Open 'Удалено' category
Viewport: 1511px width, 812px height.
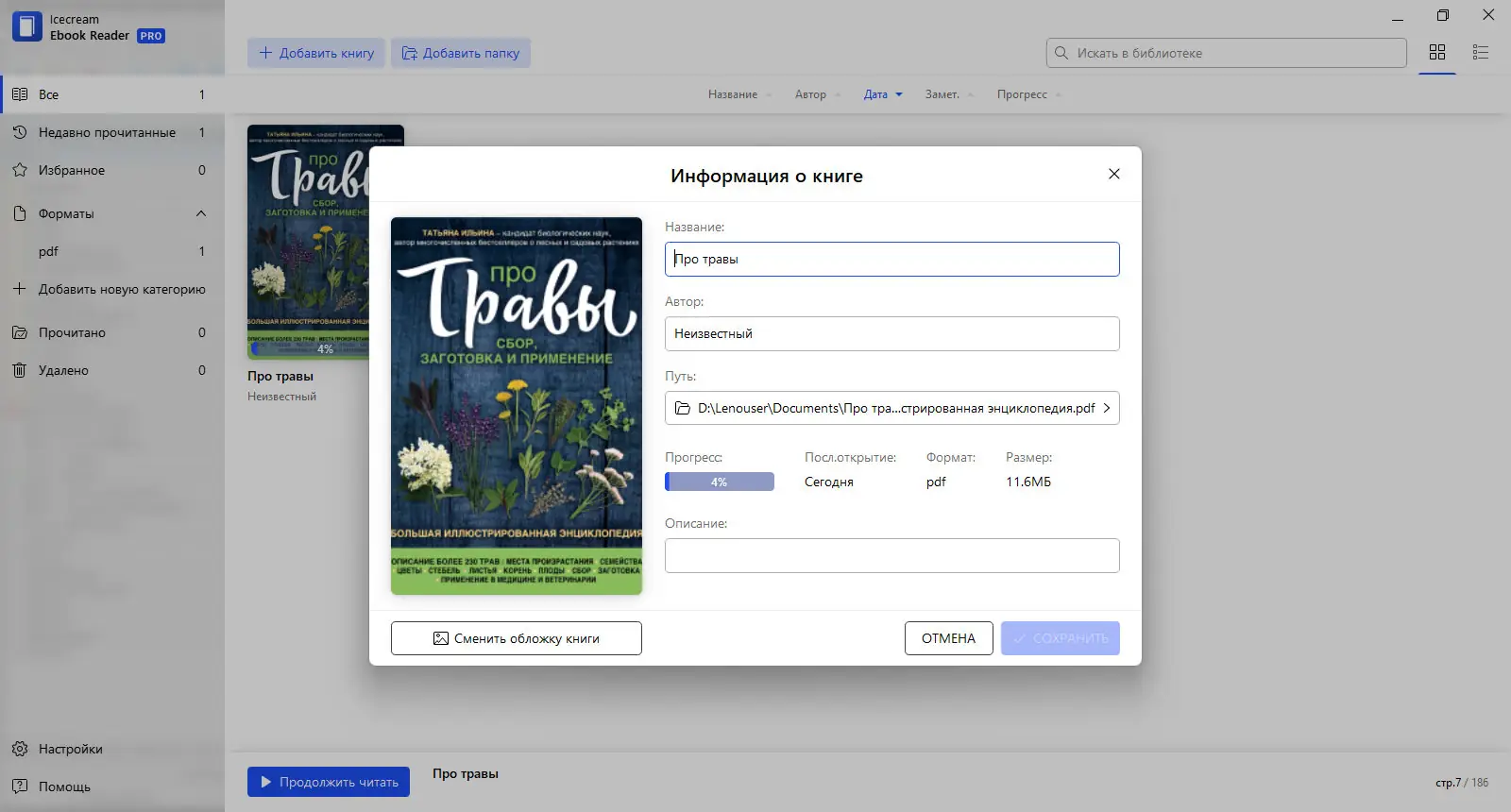[112, 370]
